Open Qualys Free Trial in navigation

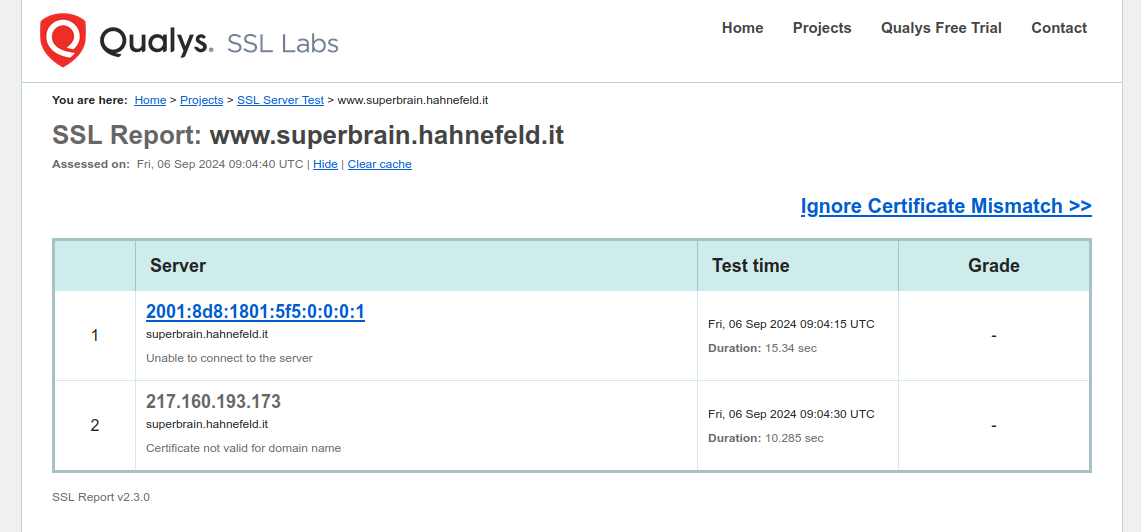[x=941, y=28]
